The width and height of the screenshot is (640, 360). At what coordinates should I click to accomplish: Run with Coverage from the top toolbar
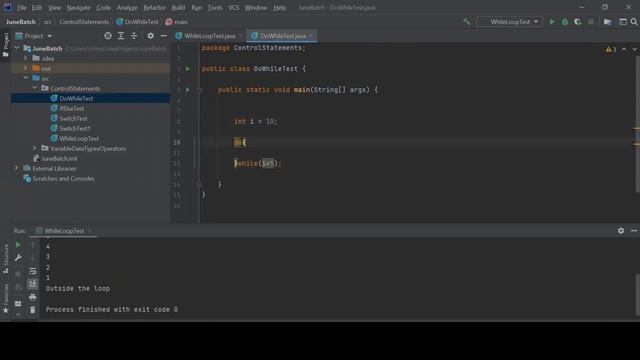point(578,22)
